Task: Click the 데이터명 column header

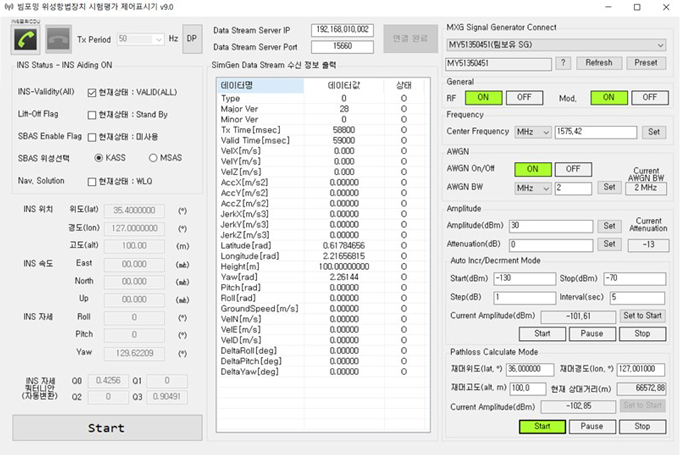Action: click(260, 85)
